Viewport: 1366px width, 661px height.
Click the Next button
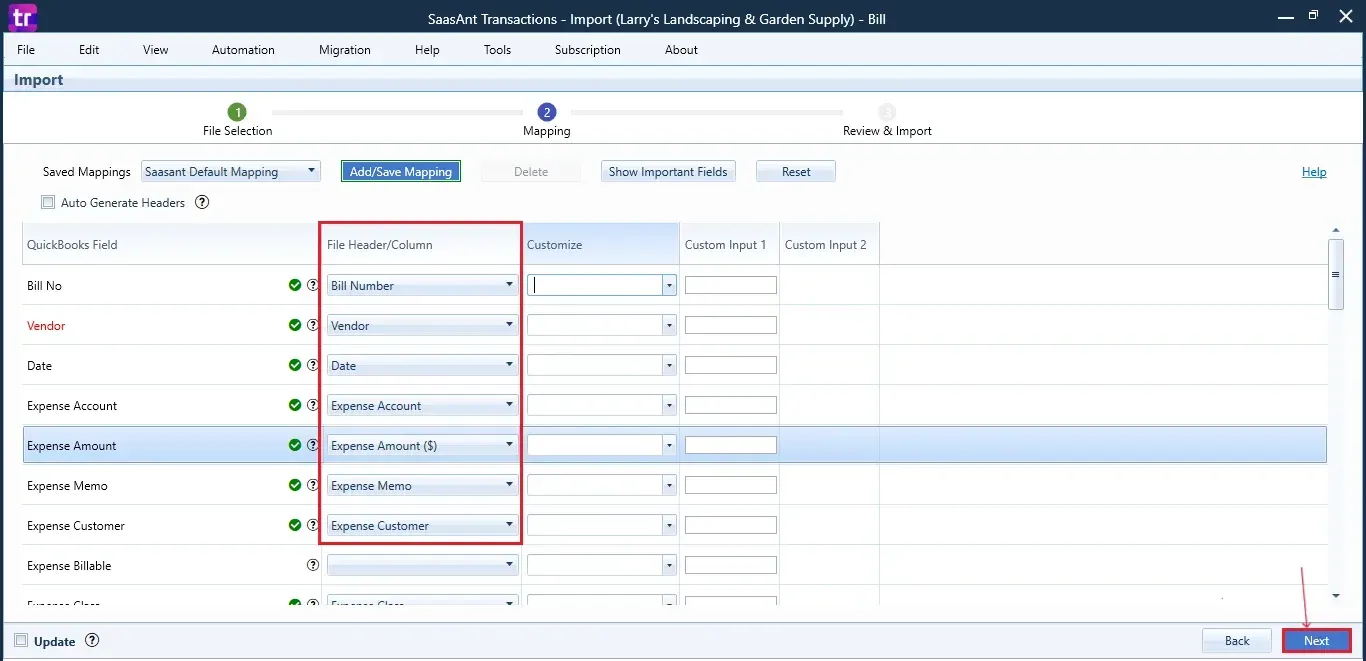[1316, 641]
